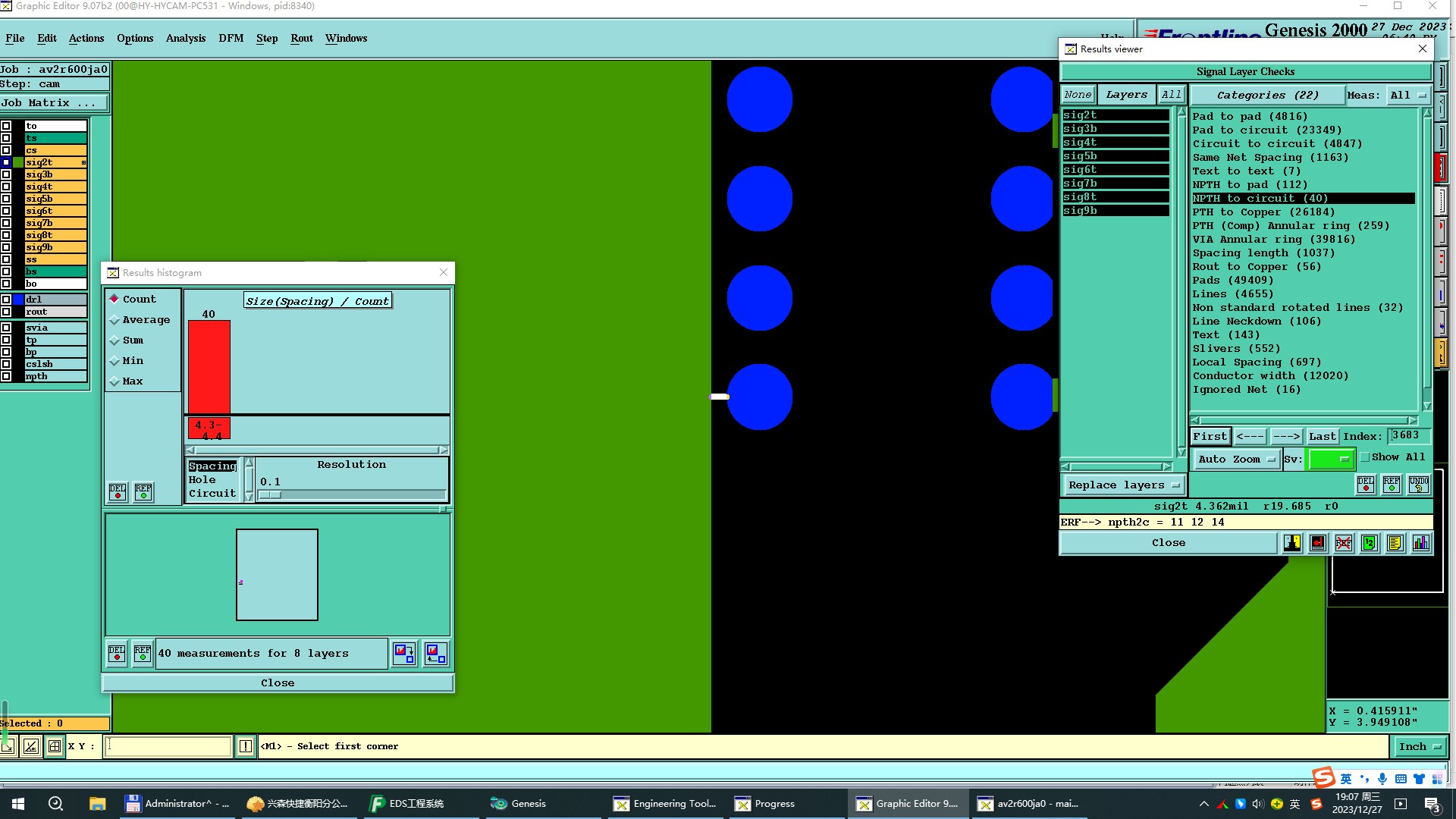
Task: Open the Analysis menu
Action: click(x=185, y=38)
